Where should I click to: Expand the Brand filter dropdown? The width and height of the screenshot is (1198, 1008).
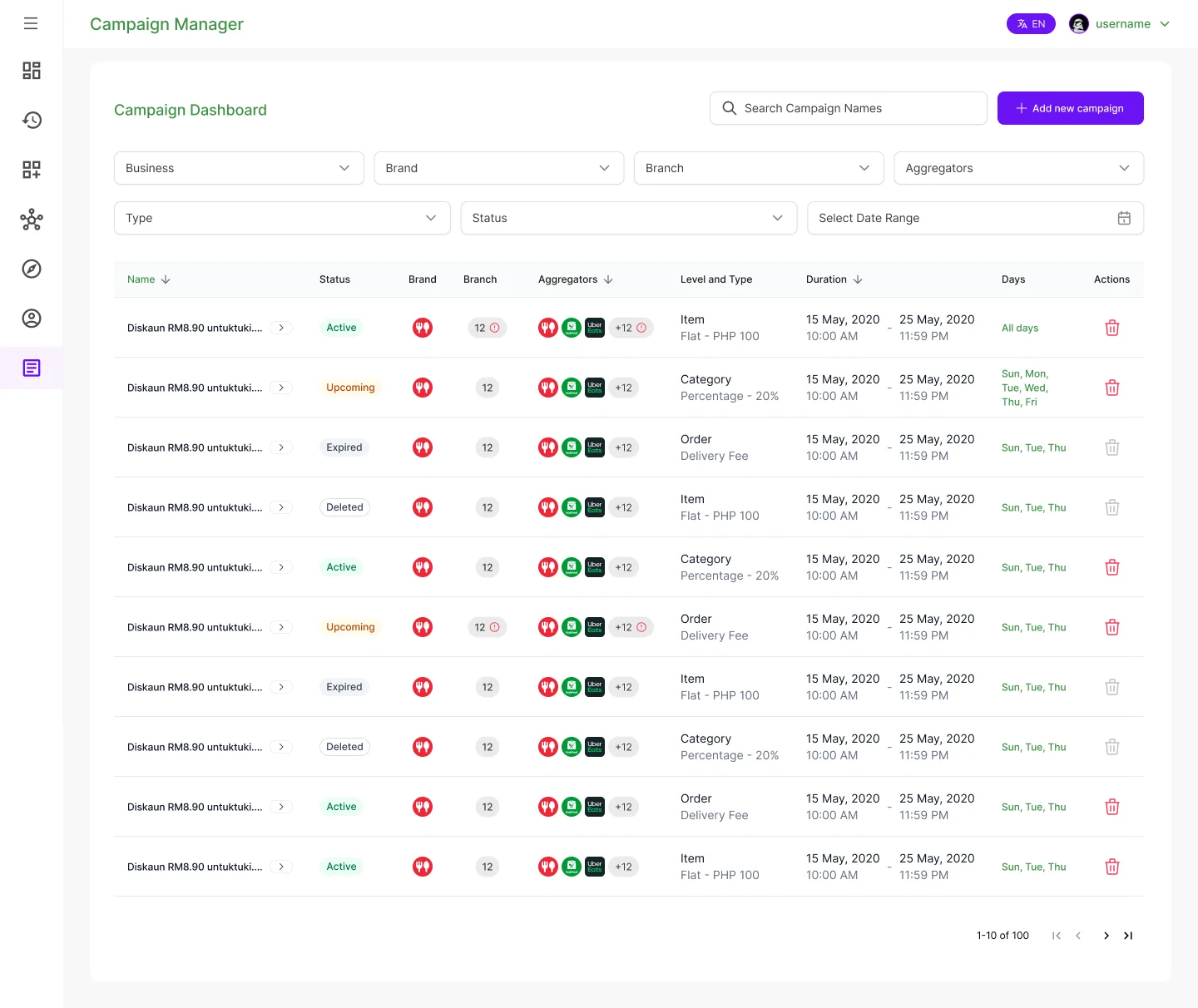498,168
